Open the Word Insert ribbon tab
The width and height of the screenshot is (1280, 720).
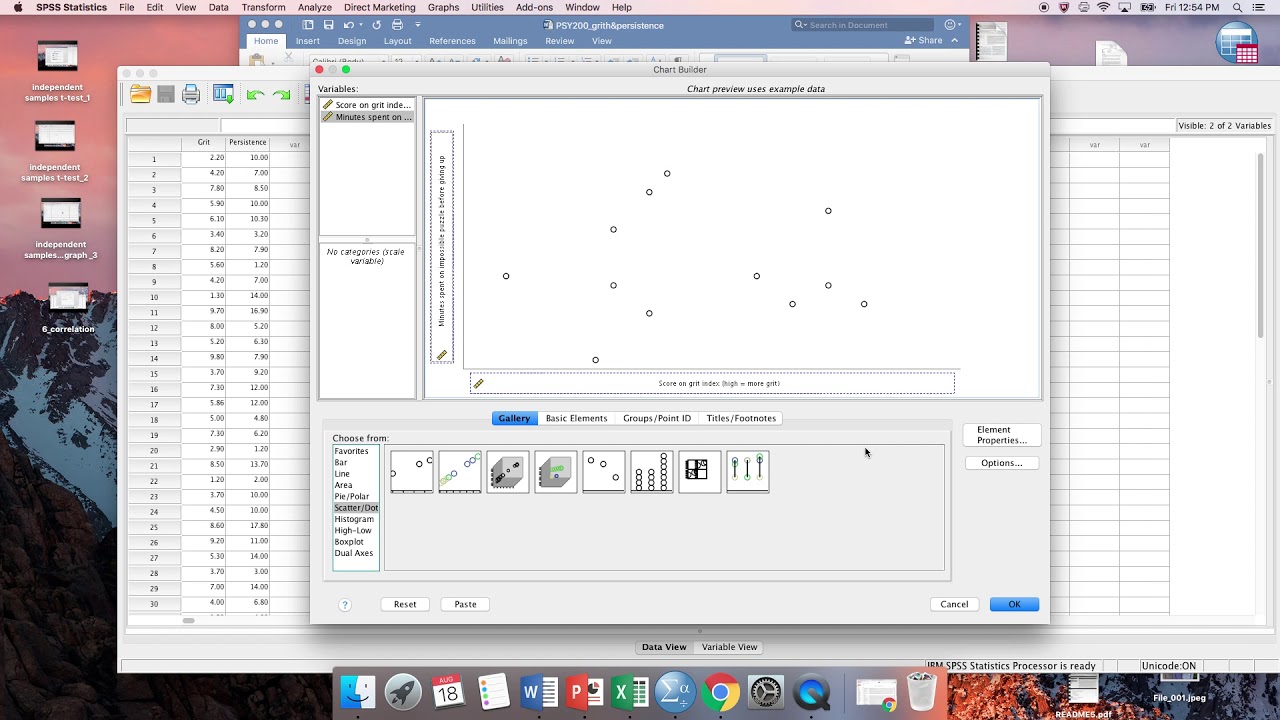[308, 41]
